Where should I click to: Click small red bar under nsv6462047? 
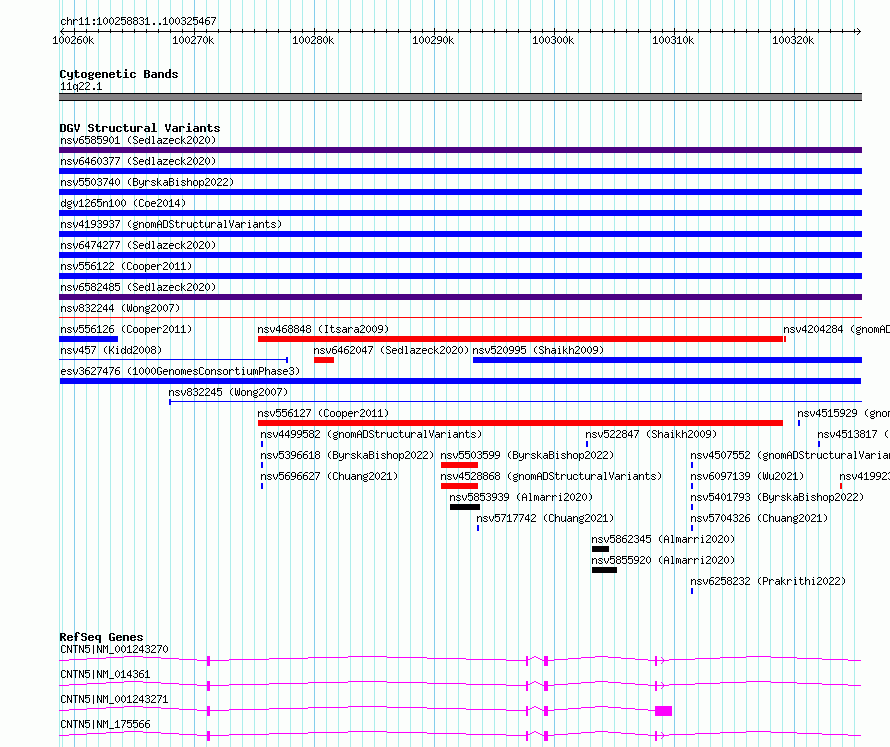[324, 360]
